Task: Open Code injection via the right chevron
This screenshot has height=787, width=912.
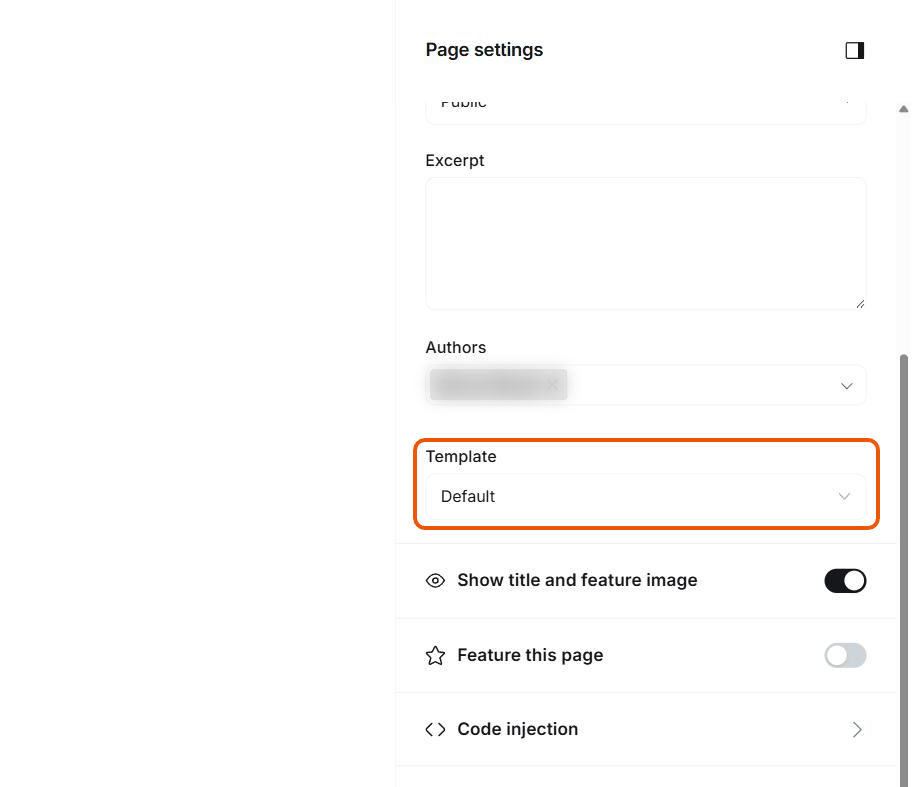Action: click(857, 729)
